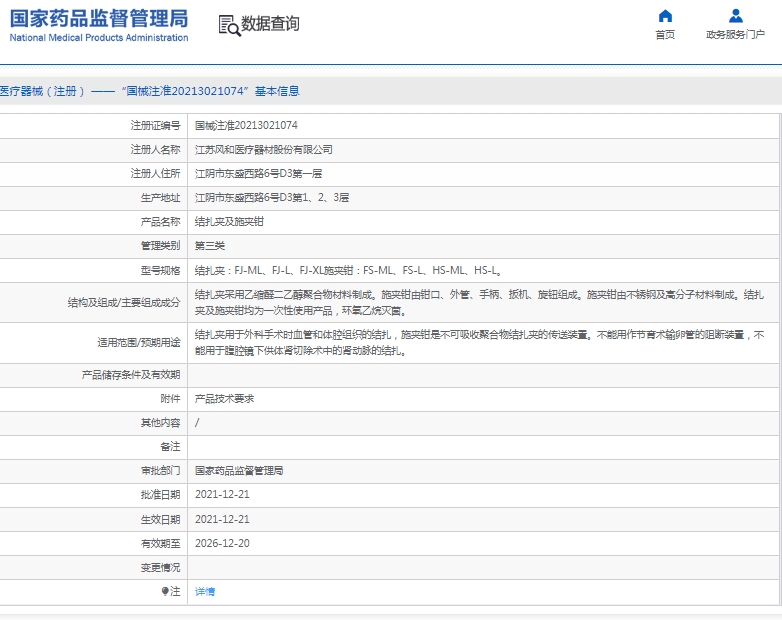Select management class 第三类
This screenshot has width=782, height=620.
pos(209,245)
